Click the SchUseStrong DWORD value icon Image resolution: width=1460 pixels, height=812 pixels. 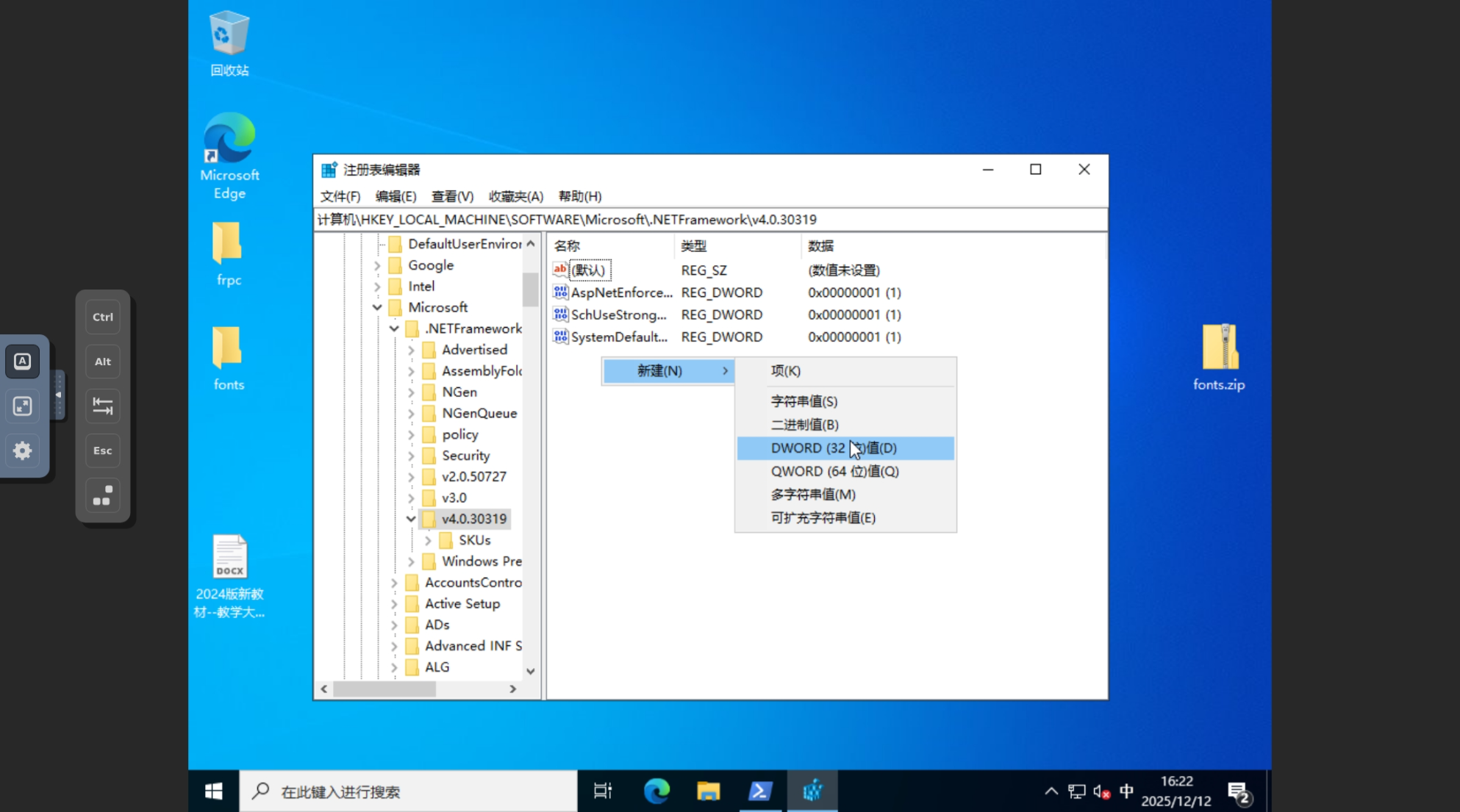(560, 315)
